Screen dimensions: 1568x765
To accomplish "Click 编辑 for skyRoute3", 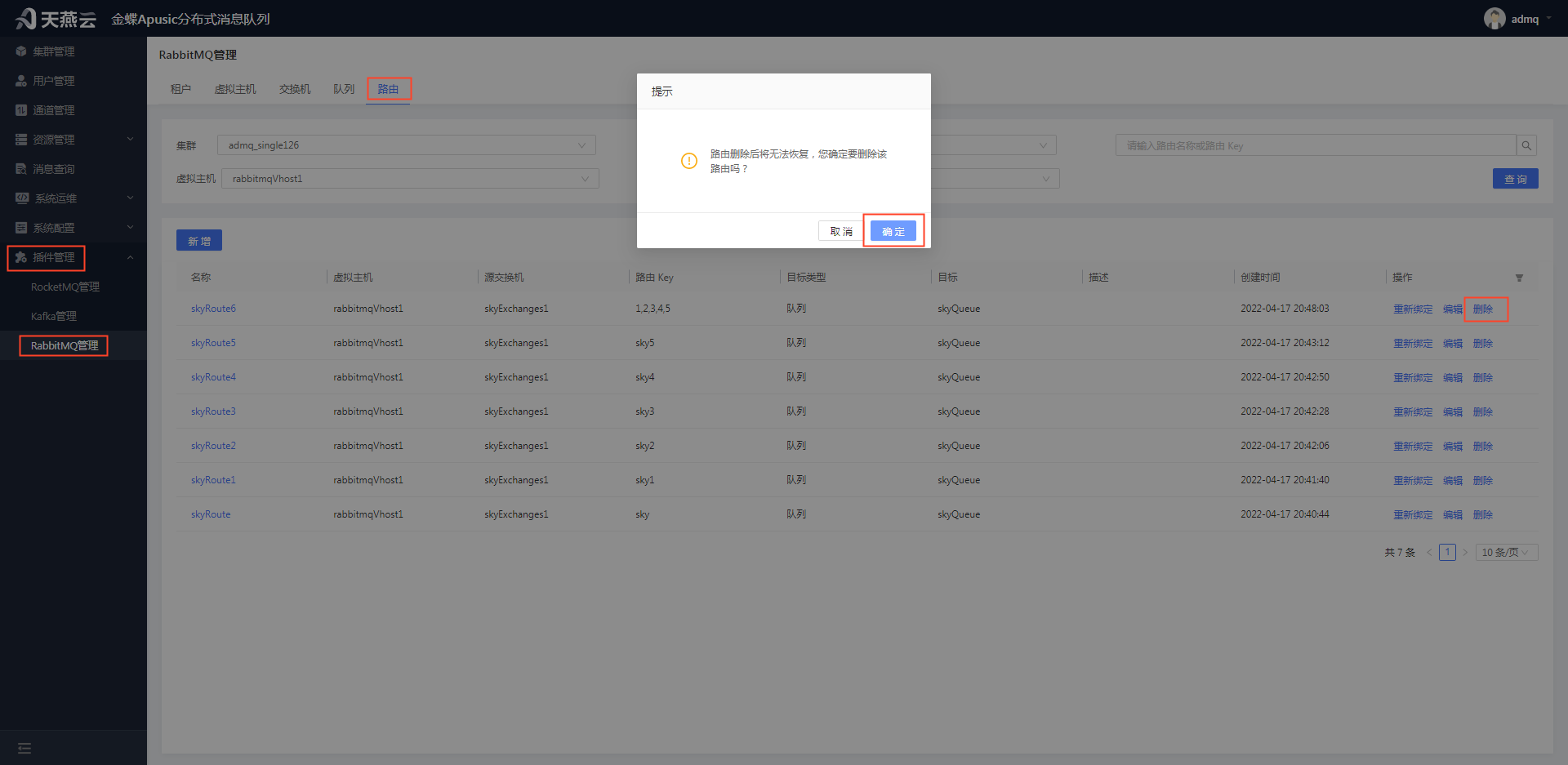I will 1453,411.
